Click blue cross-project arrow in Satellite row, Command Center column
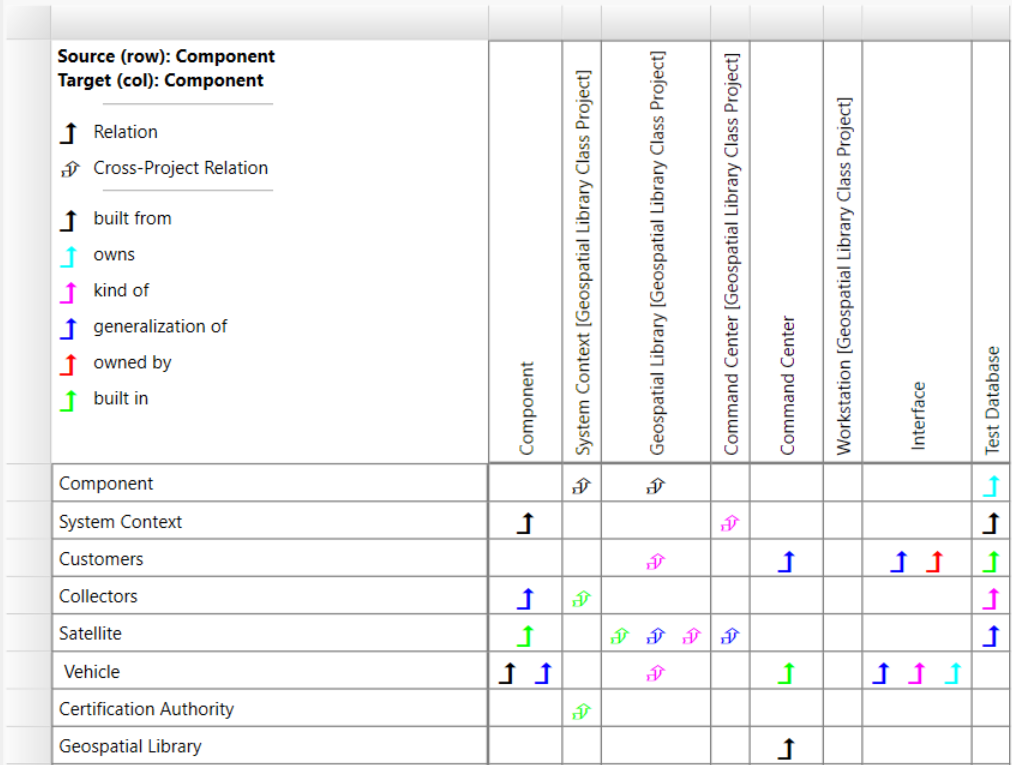The height and width of the screenshot is (765, 1012). 729,637
